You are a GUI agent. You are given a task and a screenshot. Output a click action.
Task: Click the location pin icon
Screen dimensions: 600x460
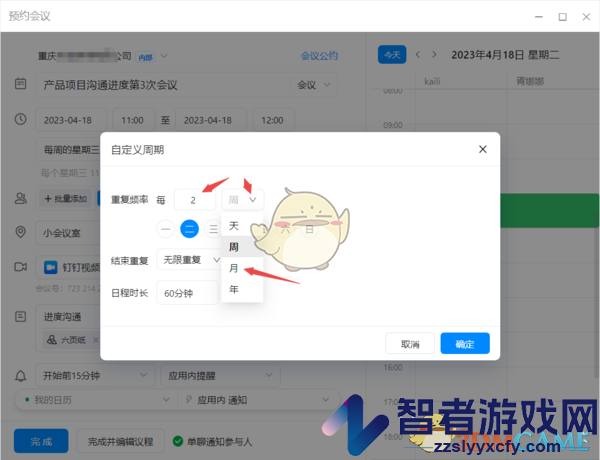[x=21, y=232]
